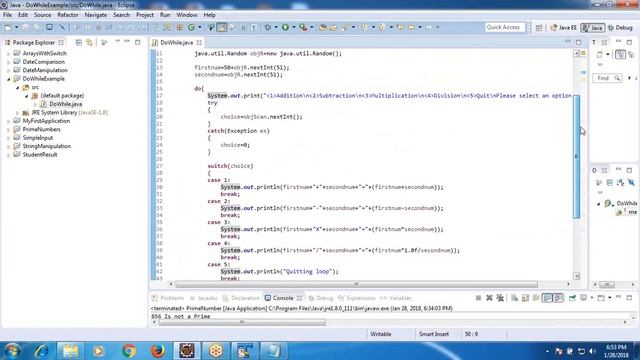Open the File menu
640x360 pixels.
(x=7, y=15)
